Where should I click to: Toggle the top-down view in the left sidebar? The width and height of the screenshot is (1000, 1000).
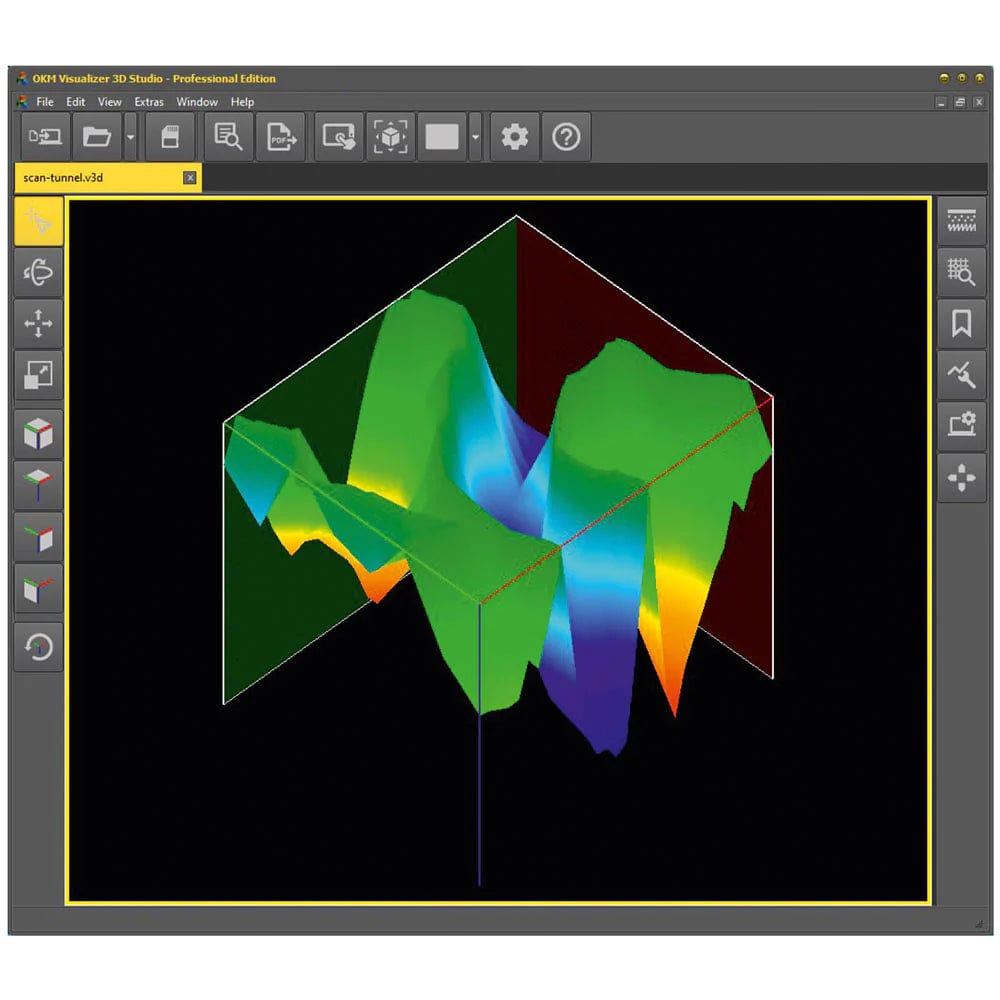[x=38, y=482]
